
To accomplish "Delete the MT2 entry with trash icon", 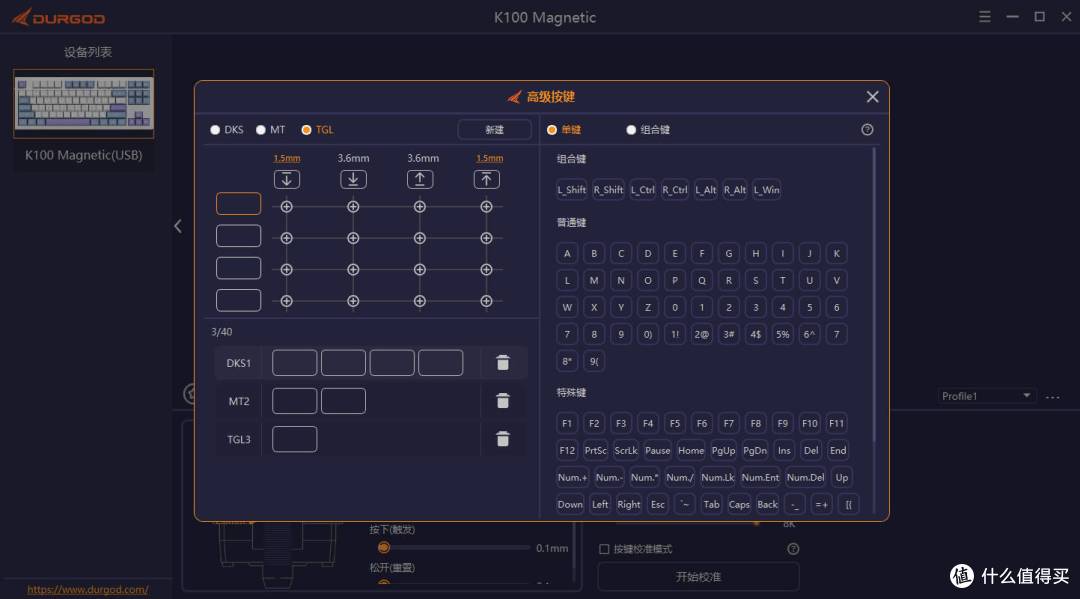I will point(503,401).
